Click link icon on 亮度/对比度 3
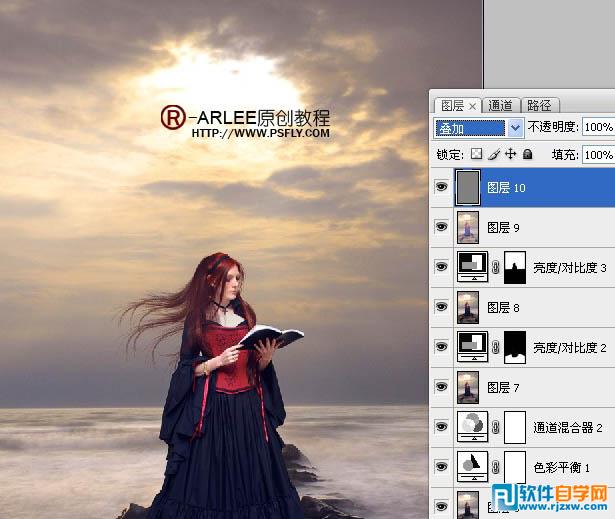Viewport: 615px width, 519px height. 496,268
